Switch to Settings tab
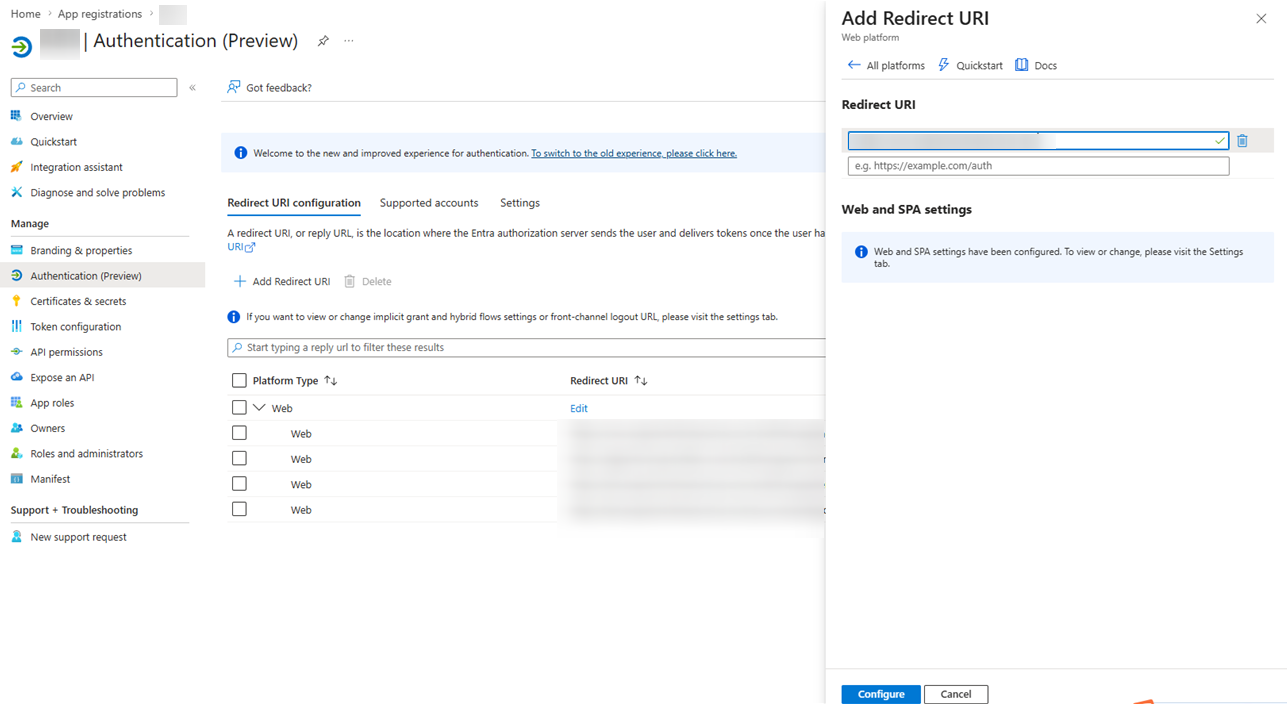1287x705 pixels. click(x=520, y=203)
